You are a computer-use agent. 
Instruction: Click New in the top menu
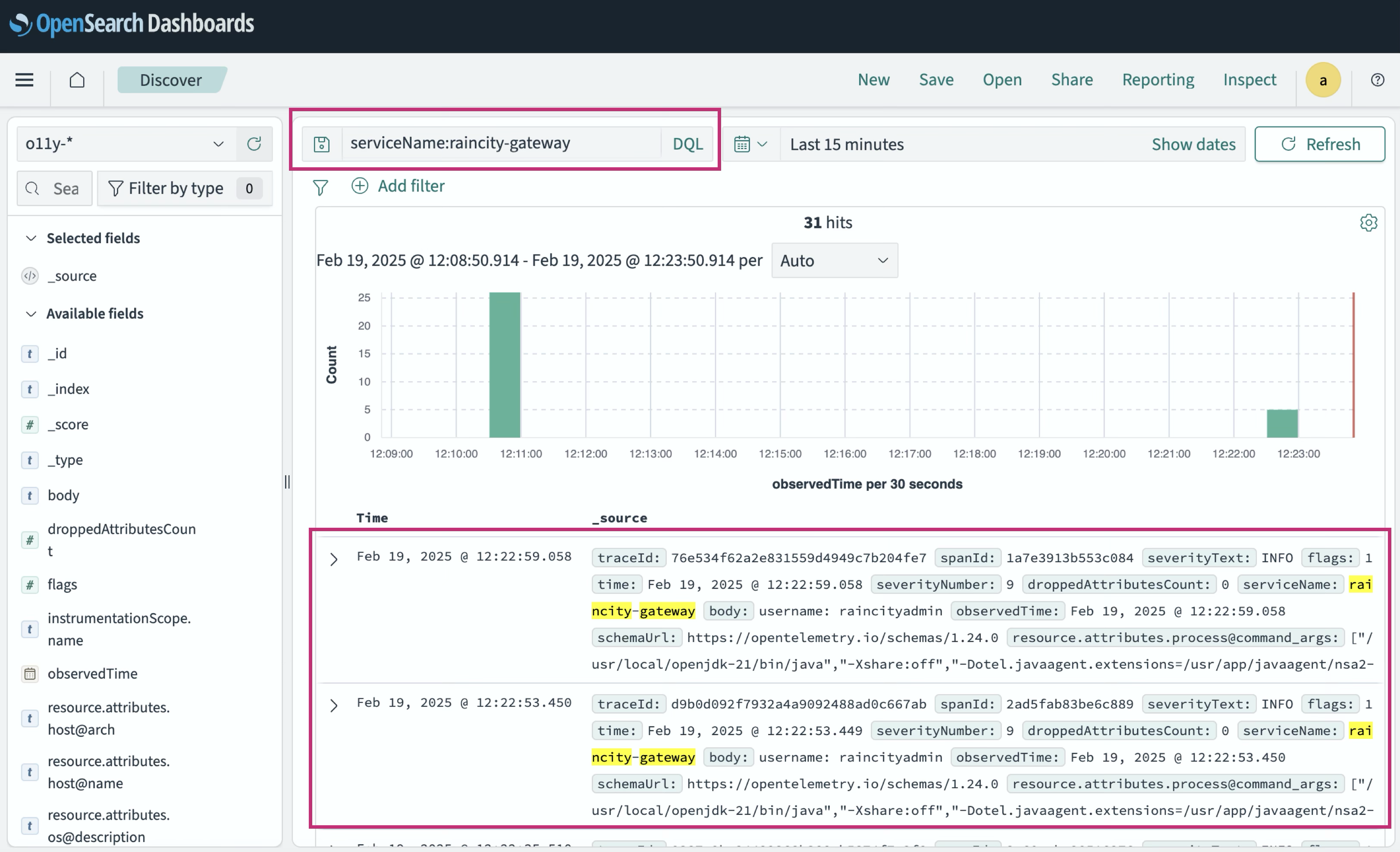tap(873, 80)
